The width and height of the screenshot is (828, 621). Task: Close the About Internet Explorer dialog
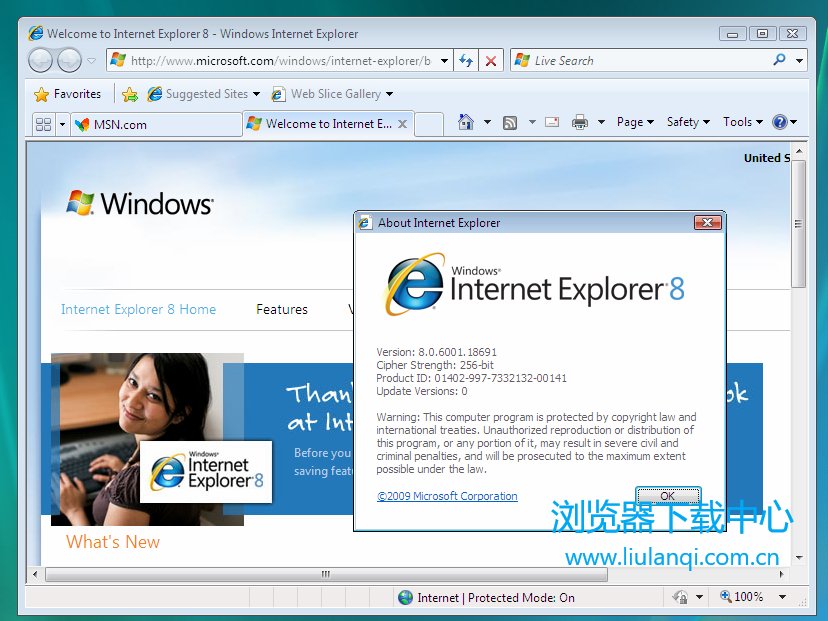(x=708, y=223)
